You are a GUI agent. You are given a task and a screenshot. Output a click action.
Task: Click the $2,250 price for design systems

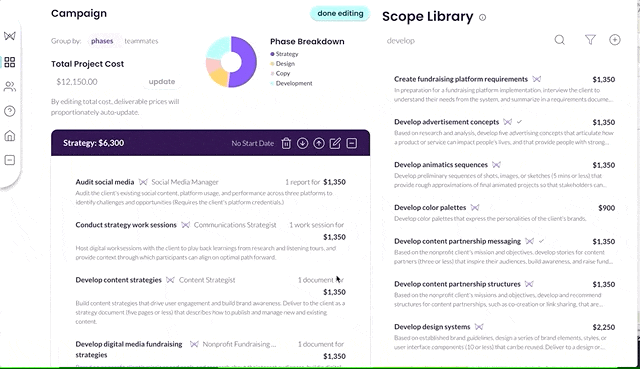pyautogui.click(x=604, y=327)
